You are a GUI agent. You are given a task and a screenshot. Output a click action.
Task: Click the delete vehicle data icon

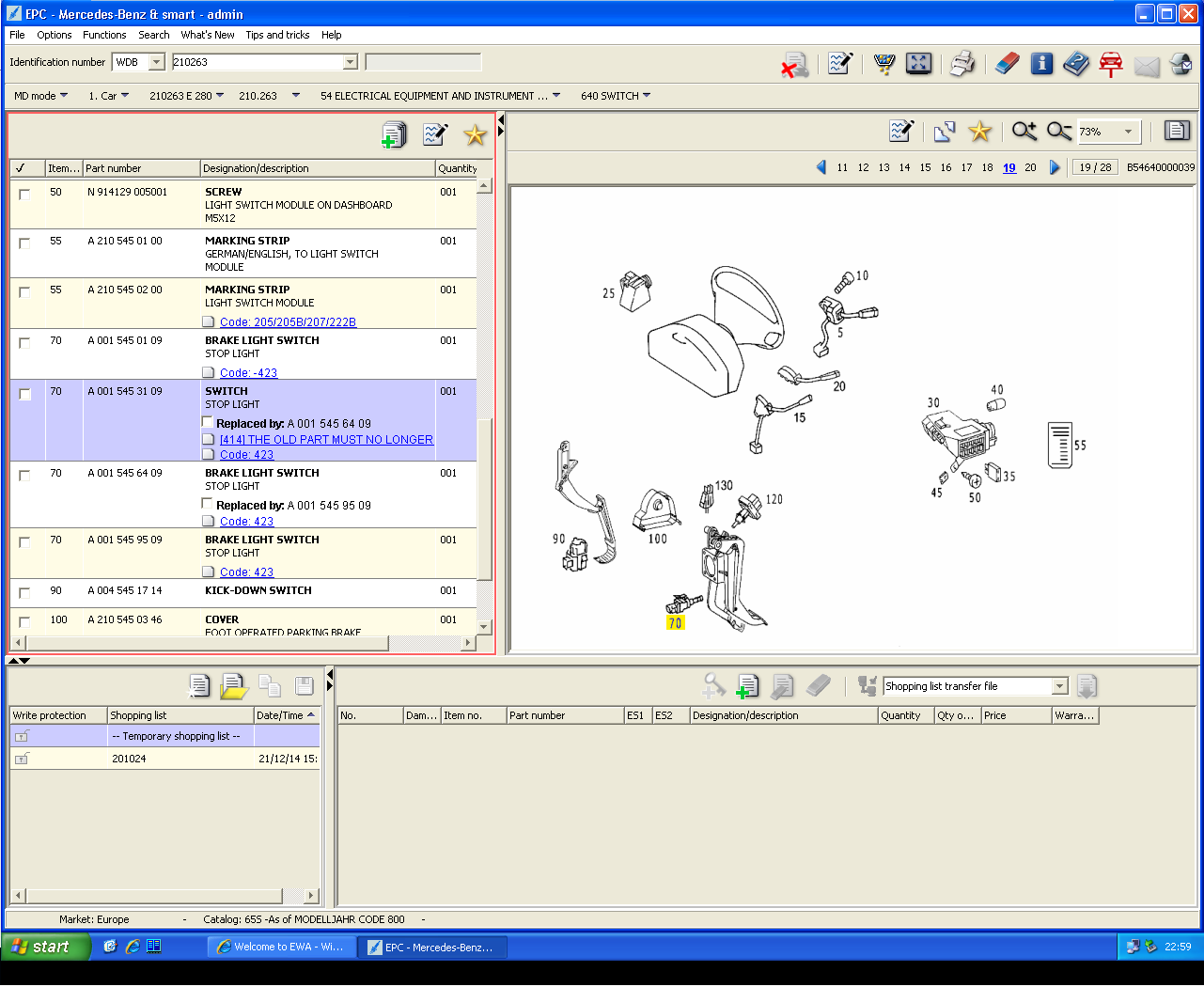795,64
